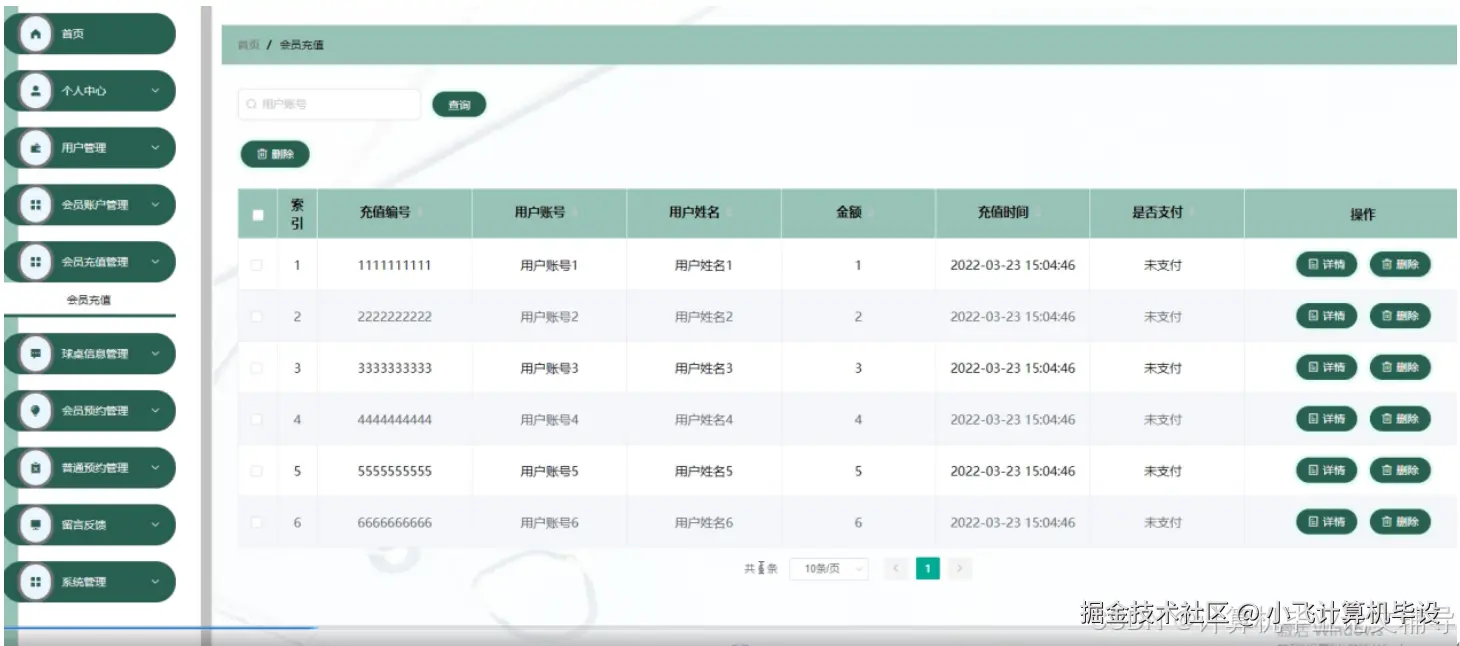Go to next page with the right arrow

[959, 568]
